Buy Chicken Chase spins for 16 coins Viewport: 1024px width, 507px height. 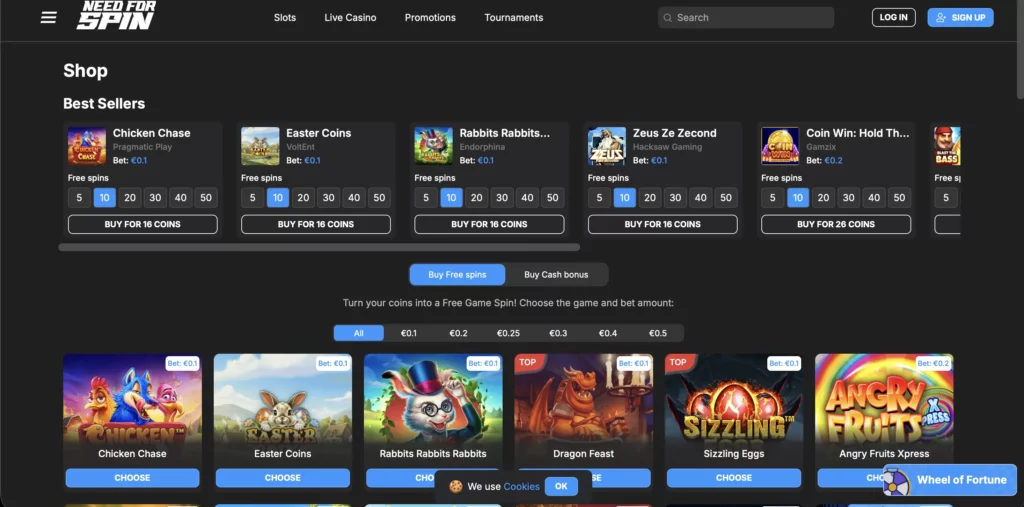[142, 224]
